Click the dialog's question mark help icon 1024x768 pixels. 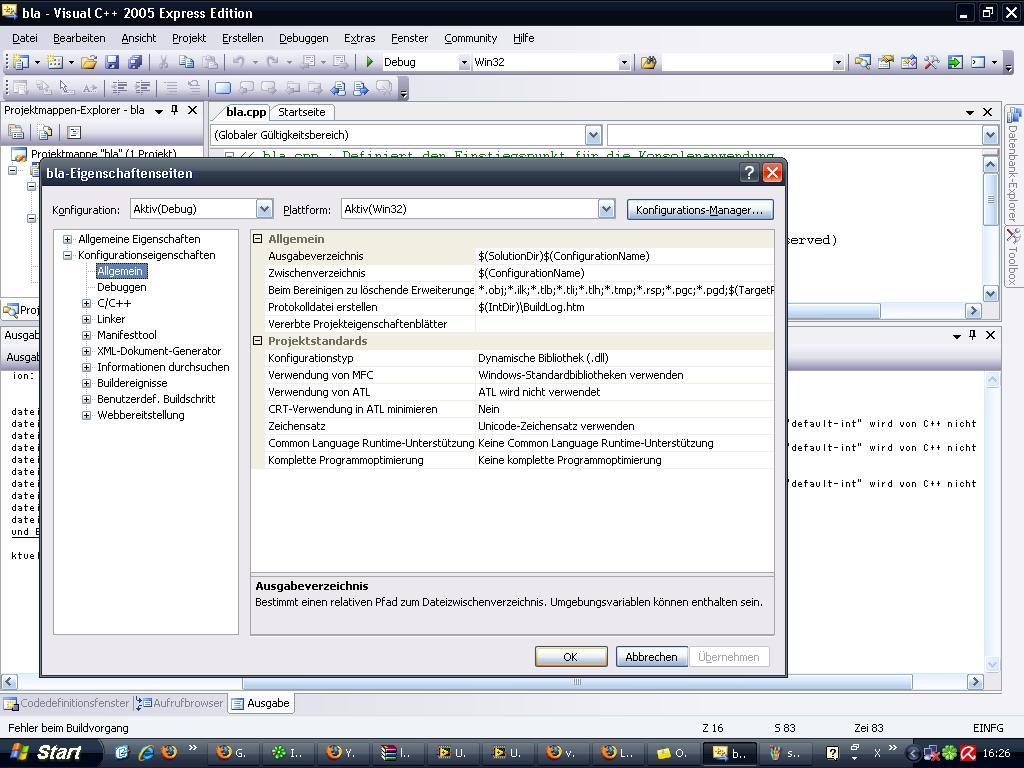click(x=749, y=173)
